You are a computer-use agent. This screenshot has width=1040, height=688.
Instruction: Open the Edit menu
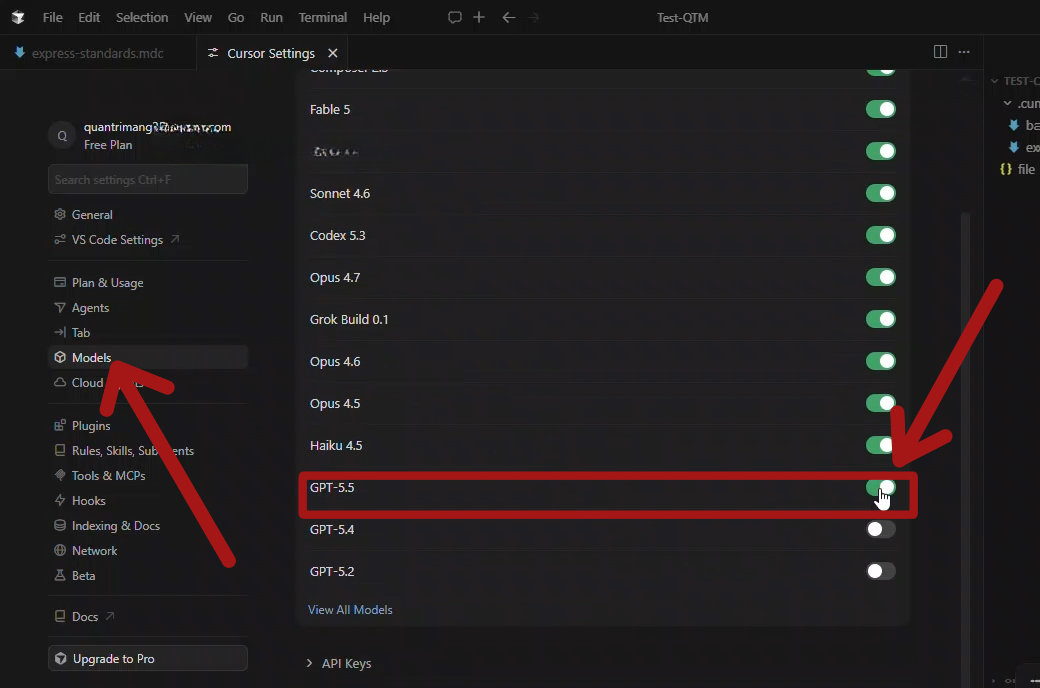click(89, 17)
